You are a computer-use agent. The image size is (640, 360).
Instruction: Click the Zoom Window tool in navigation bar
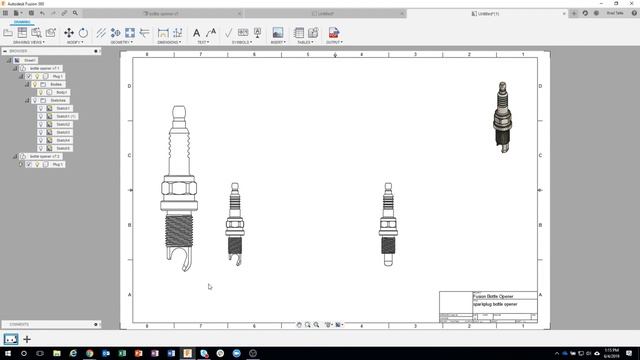[x=307, y=324]
